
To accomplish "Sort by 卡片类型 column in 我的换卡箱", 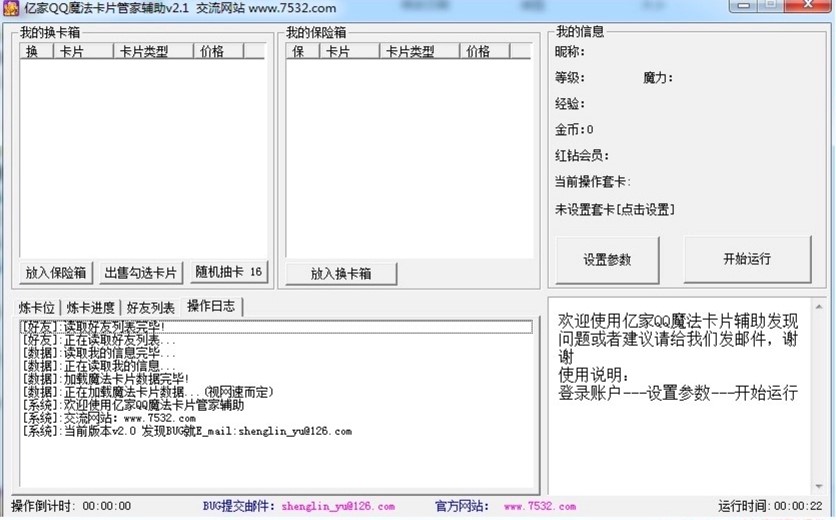I will 153,51.
